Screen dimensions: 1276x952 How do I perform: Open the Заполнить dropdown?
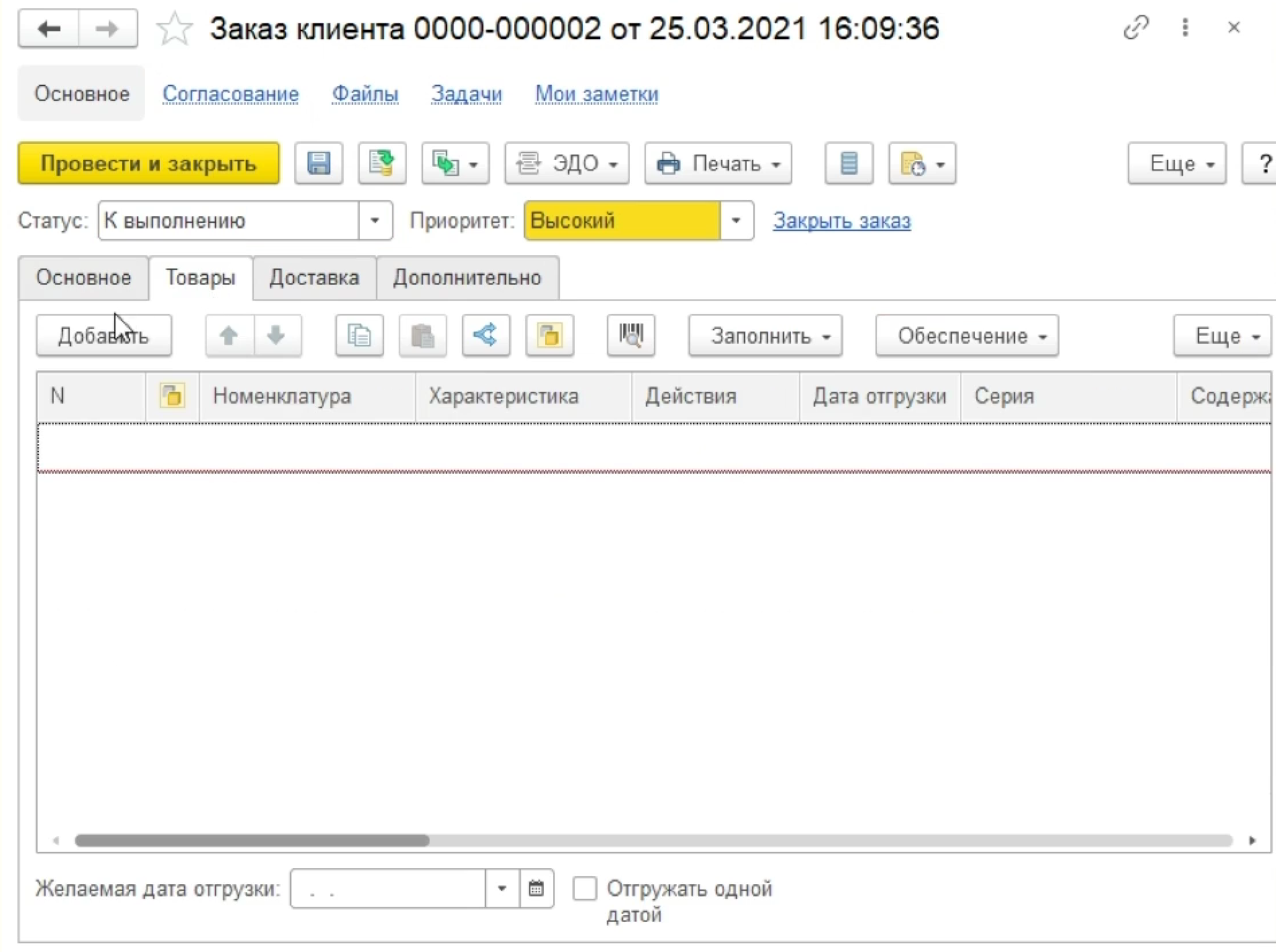click(765, 335)
